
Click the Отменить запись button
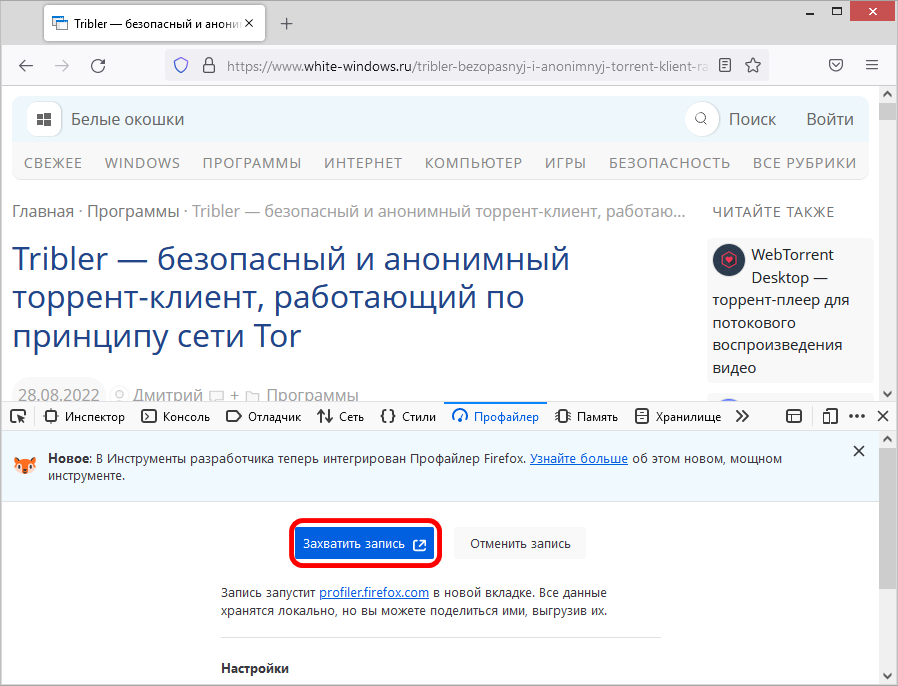coord(520,543)
